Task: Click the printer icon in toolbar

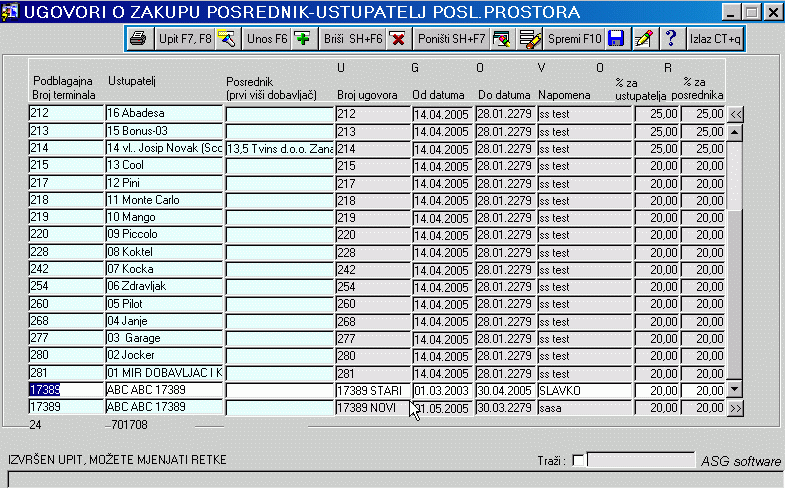Action: [x=139, y=39]
